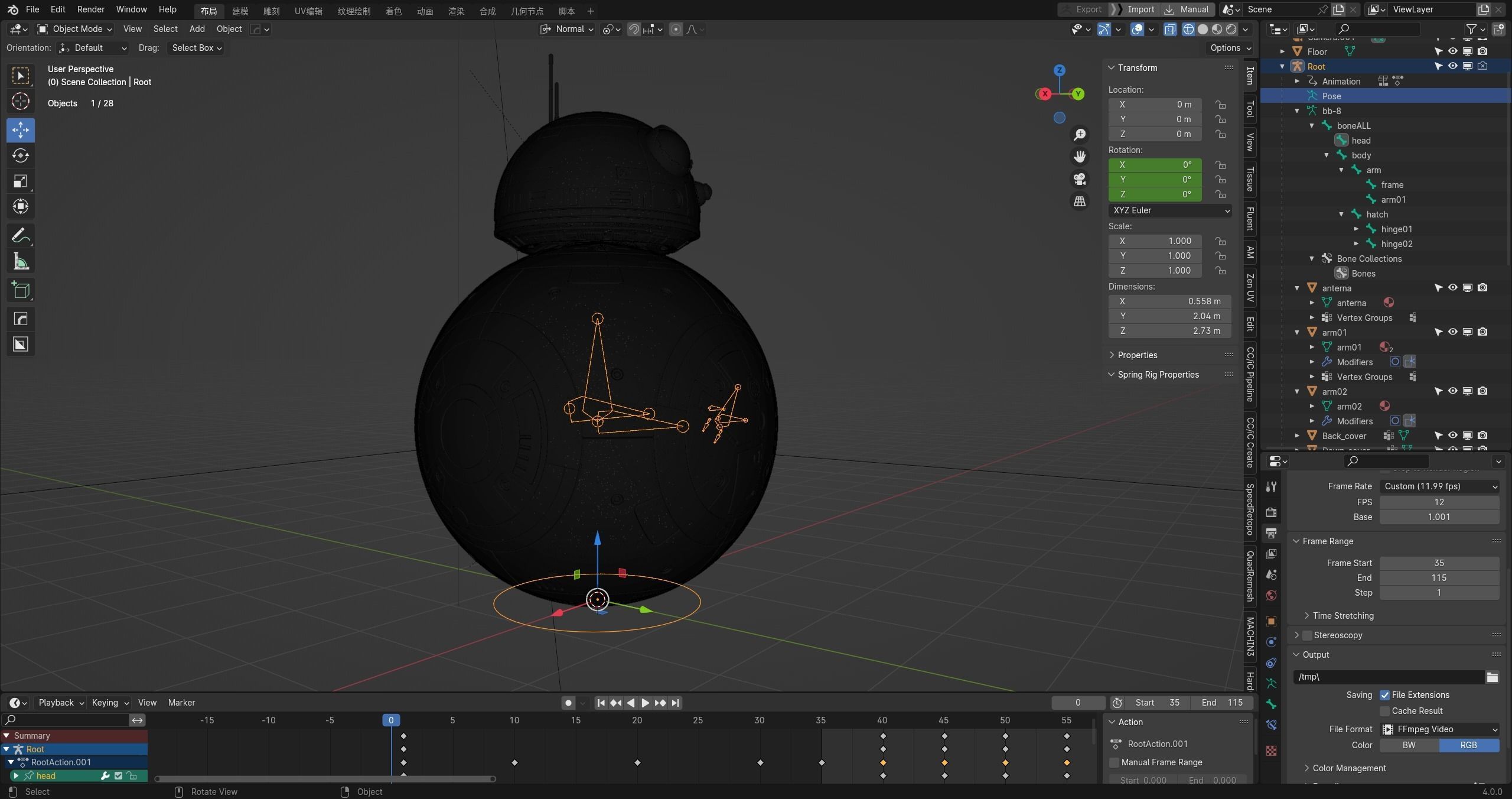1512x799 pixels.
Task: Enable the Stereoscopy checkbox
Action: (x=1308, y=635)
